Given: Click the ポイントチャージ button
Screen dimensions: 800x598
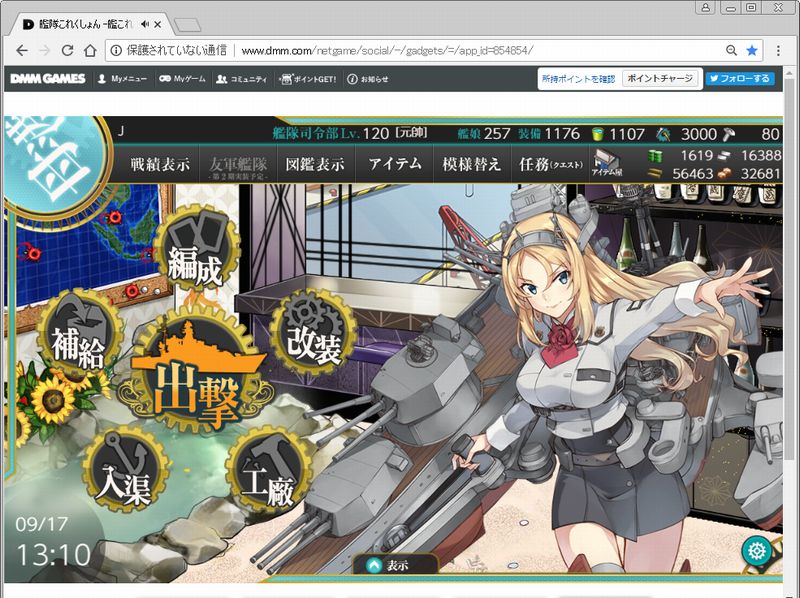Looking at the screenshot, I should pyautogui.click(x=660, y=79).
